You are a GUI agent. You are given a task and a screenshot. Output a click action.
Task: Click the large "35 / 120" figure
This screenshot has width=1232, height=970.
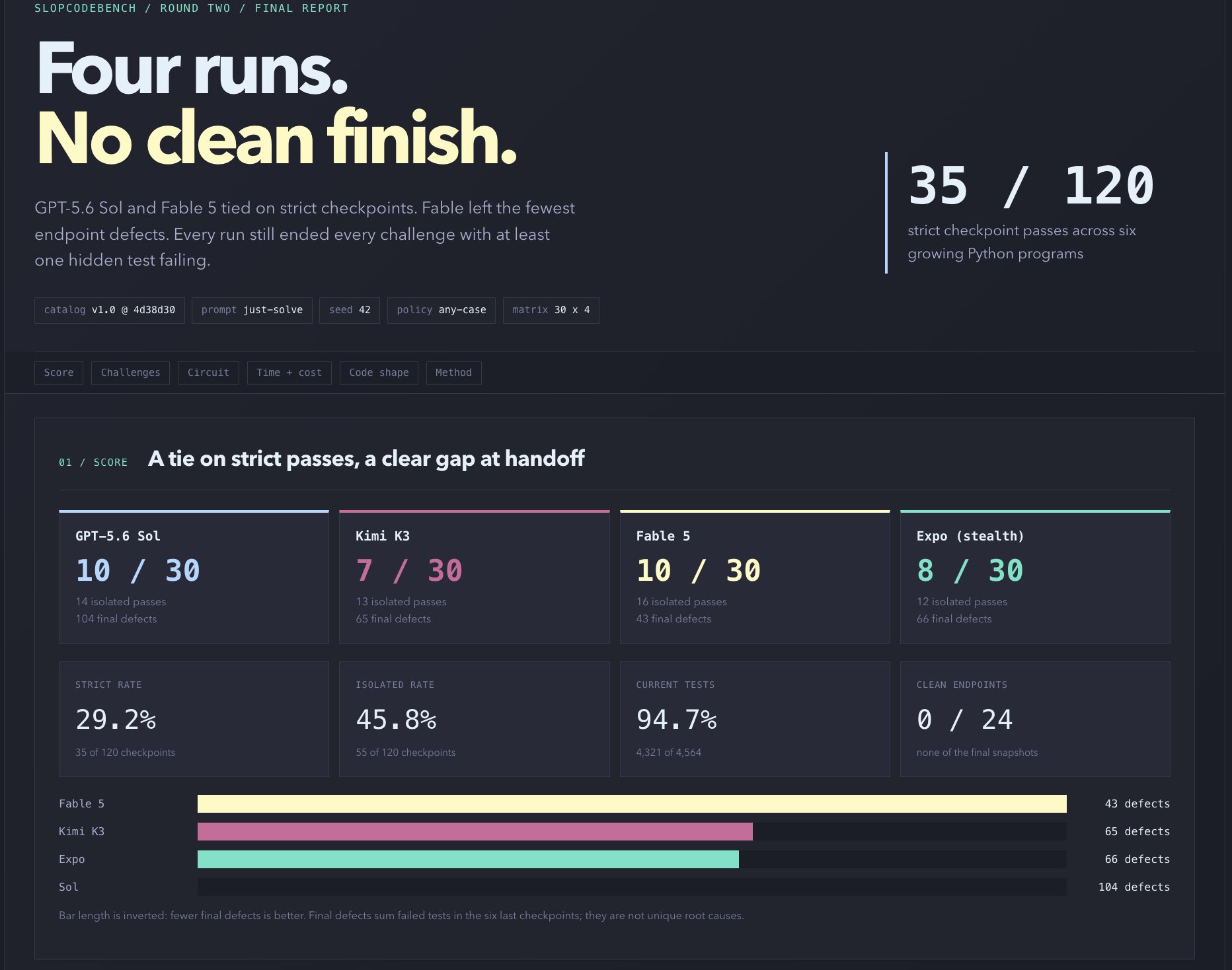tap(1031, 186)
